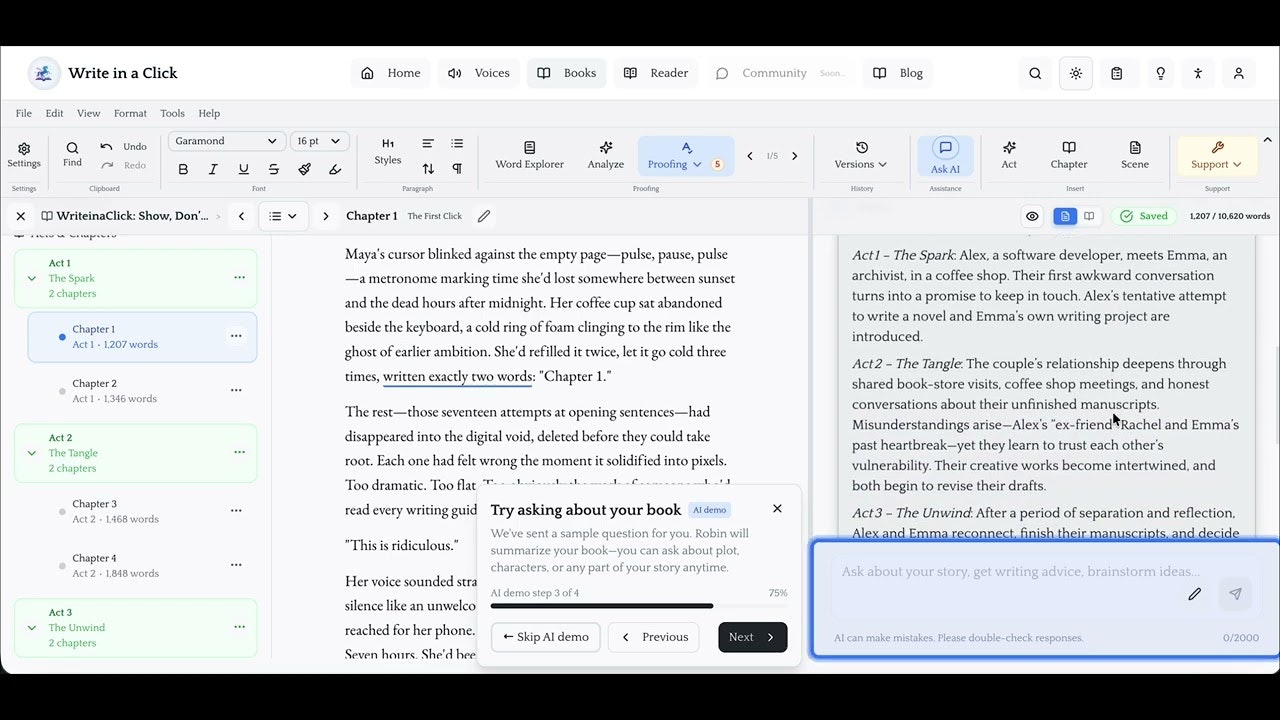Open Word Explorer
The height and width of the screenshot is (720, 1280).
click(x=529, y=155)
